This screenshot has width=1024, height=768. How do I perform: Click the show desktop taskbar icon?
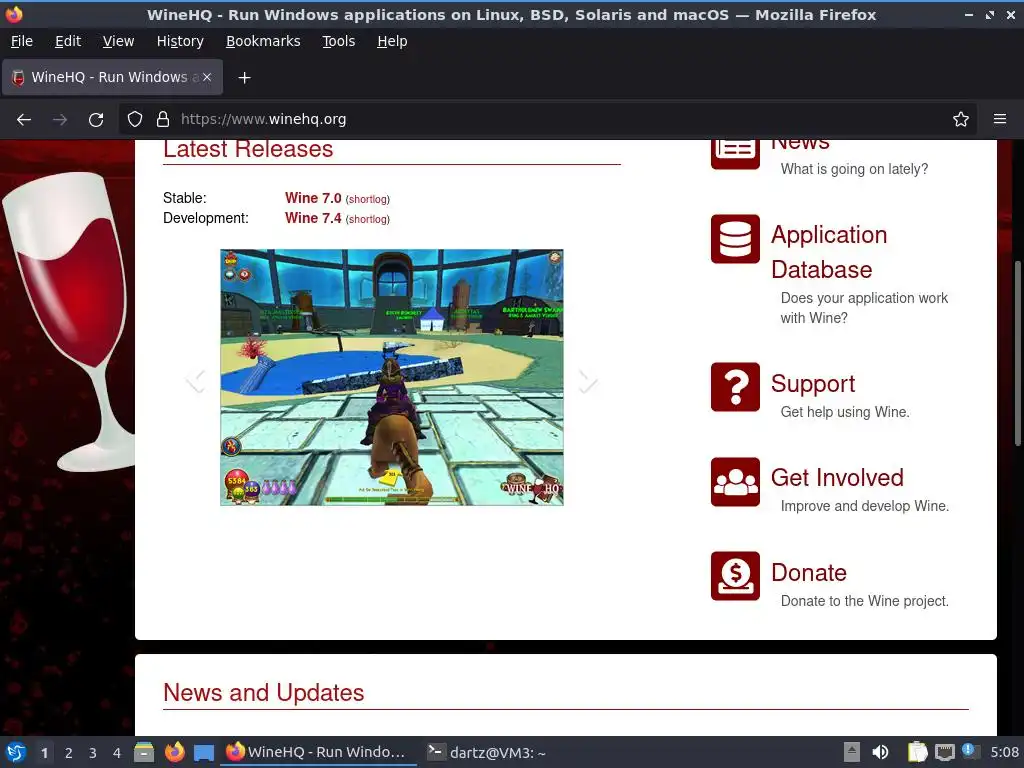(x=204, y=752)
